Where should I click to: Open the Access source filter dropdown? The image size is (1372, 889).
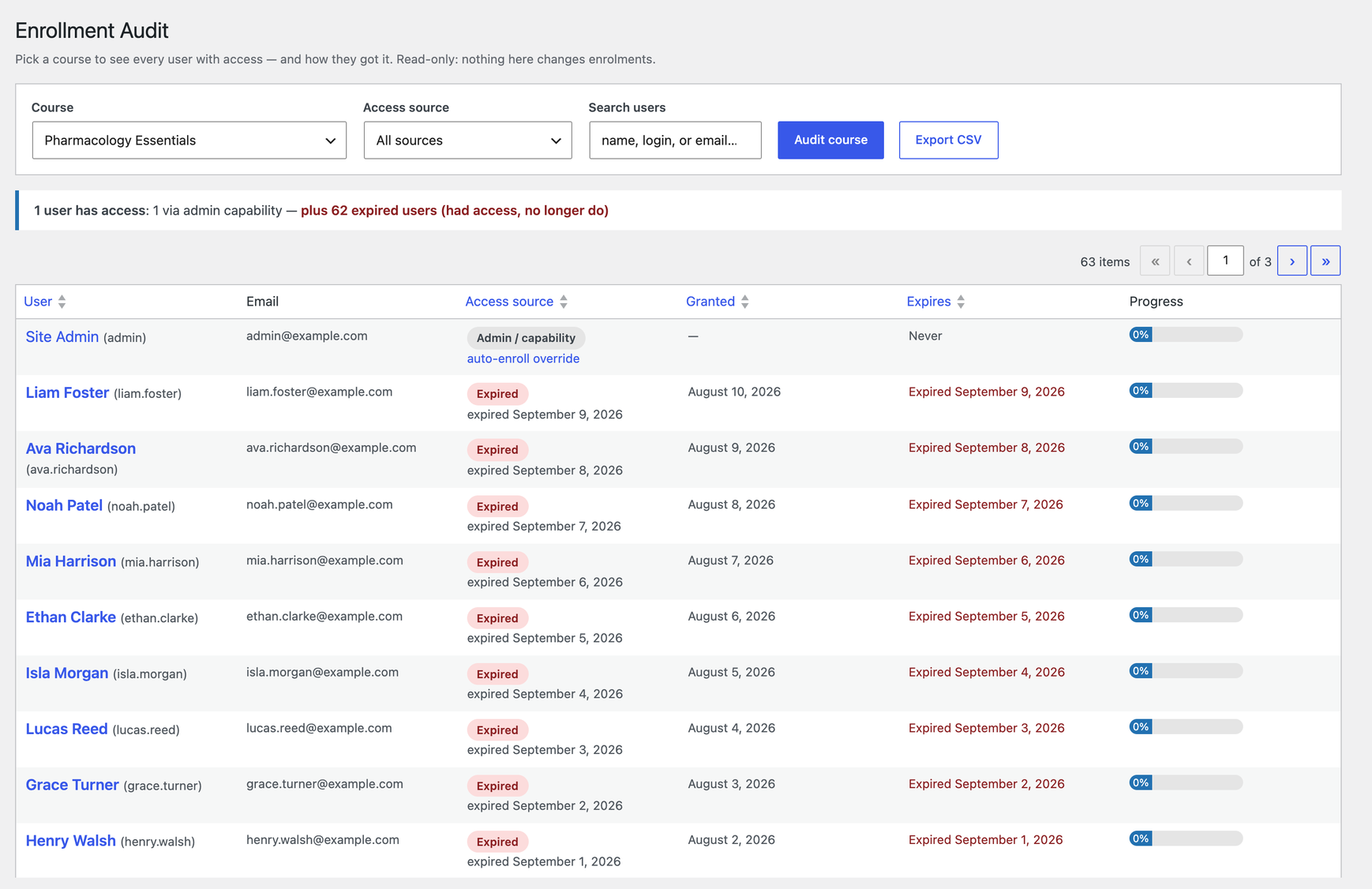[467, 140]
